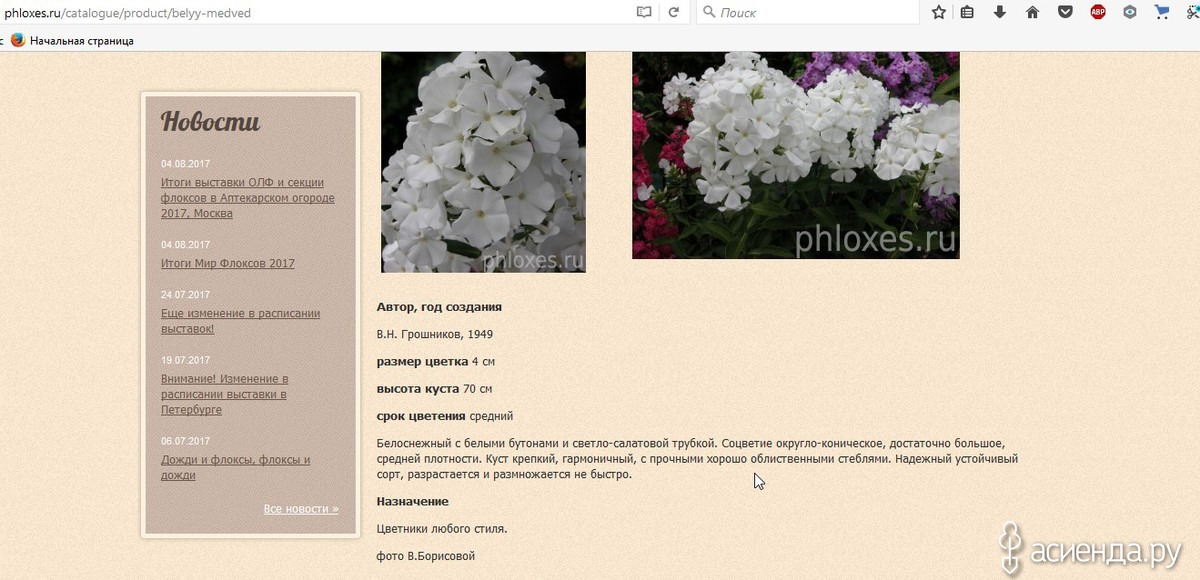Open Еще изменение в расписании выставок link

click(x=240, y=321)
